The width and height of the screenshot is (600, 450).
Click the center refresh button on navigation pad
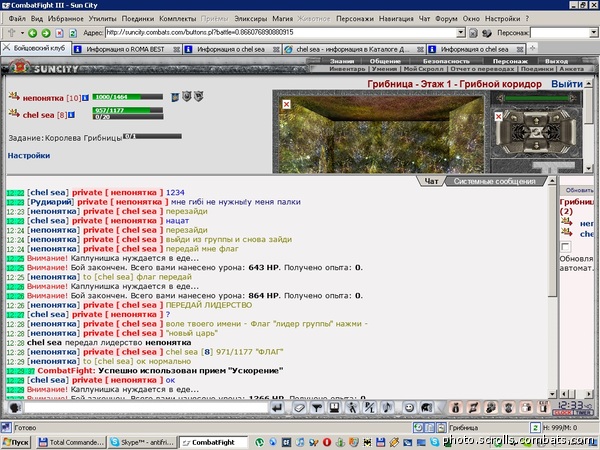coord(536,133)
